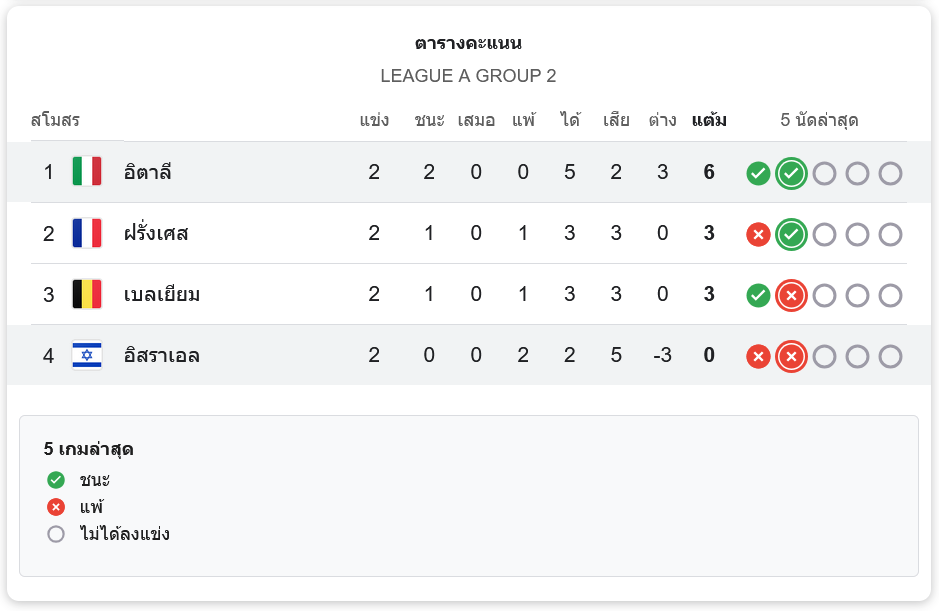This screenshot has width=939, height=611.
Task: Click the สโมสร club column header
Action: (x=55, y=121)
